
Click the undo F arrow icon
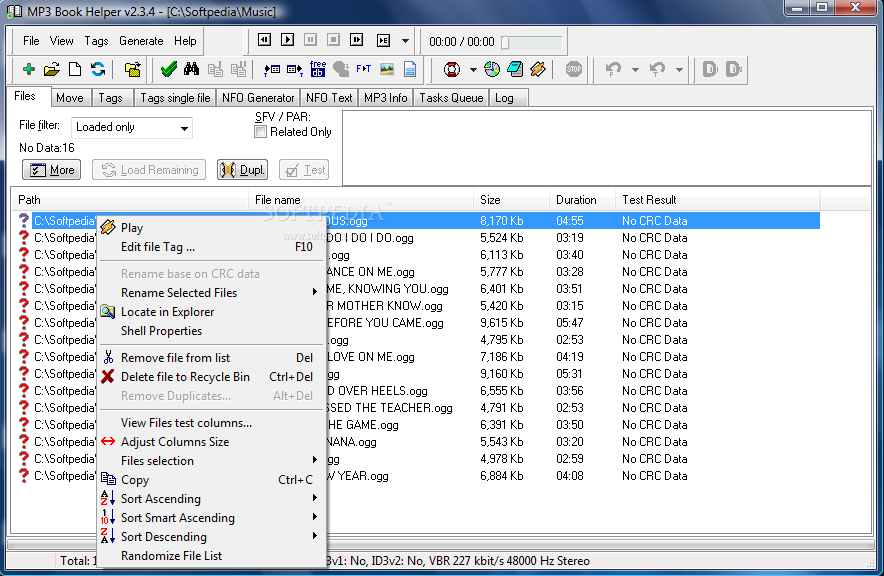pyautogui.click(x=613, y=69)
